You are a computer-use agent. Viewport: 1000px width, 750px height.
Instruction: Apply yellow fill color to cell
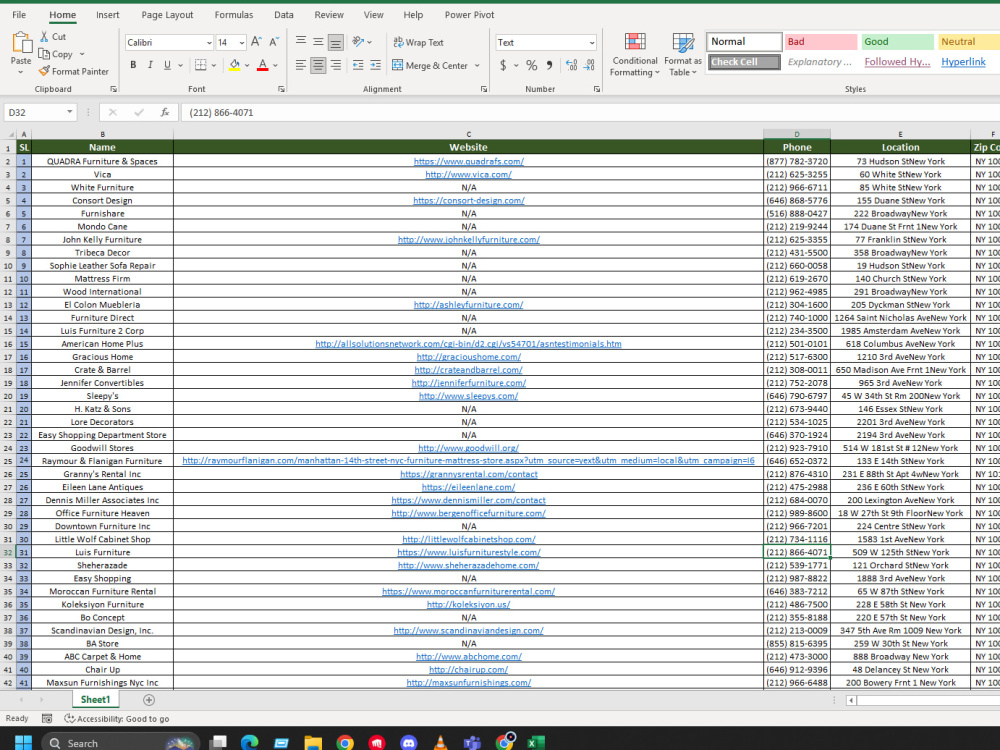pos(235,65)
